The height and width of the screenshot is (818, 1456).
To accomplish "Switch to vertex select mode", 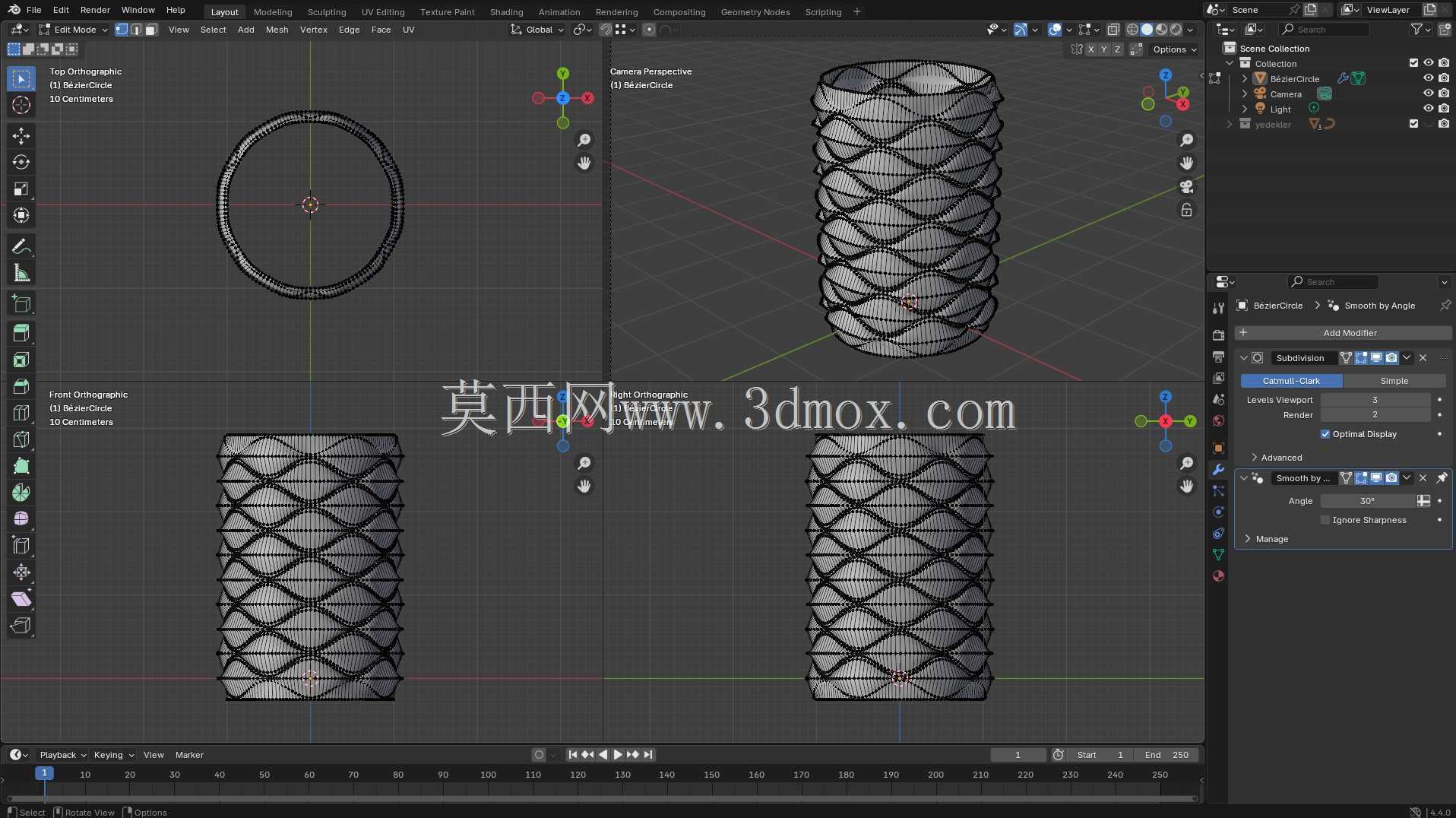I will [122, 30].
